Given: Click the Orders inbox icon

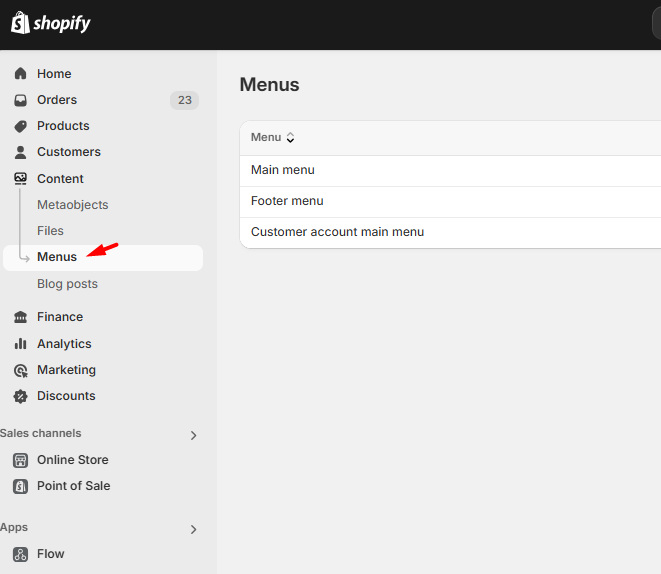Looking at the screenshot, I should click(20, 100).
